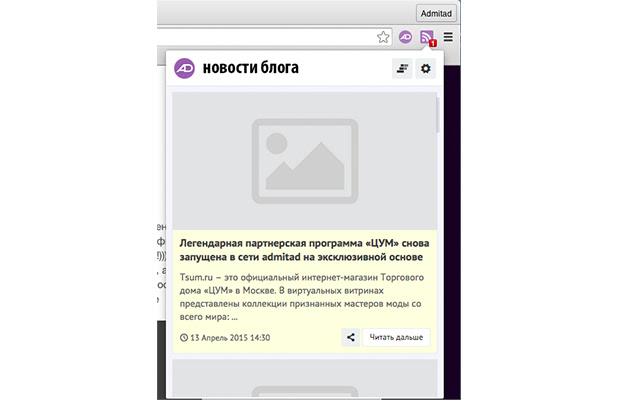Click the Tsum.ru article description text
640x400 pixels.
pos(302,297)
